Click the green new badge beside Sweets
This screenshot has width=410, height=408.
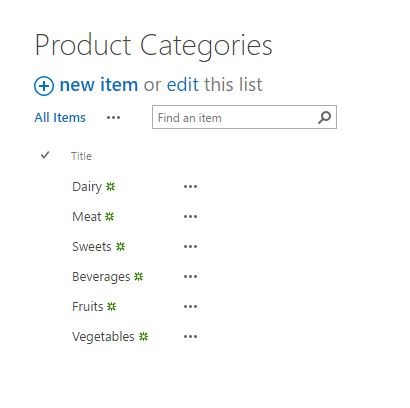point(120,247)
